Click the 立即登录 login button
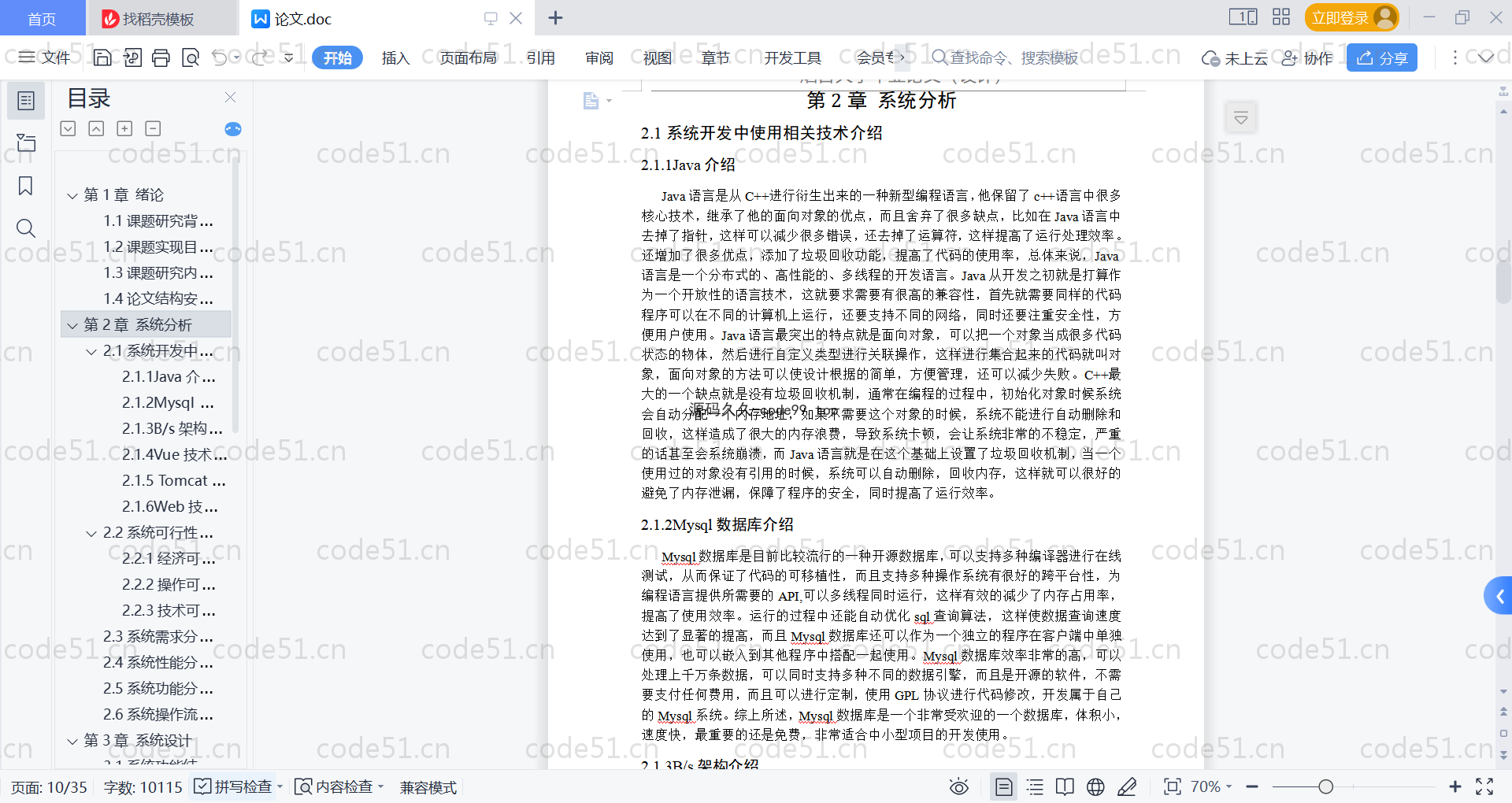This screenshot has width=1512, height=803. (1352, 17)
